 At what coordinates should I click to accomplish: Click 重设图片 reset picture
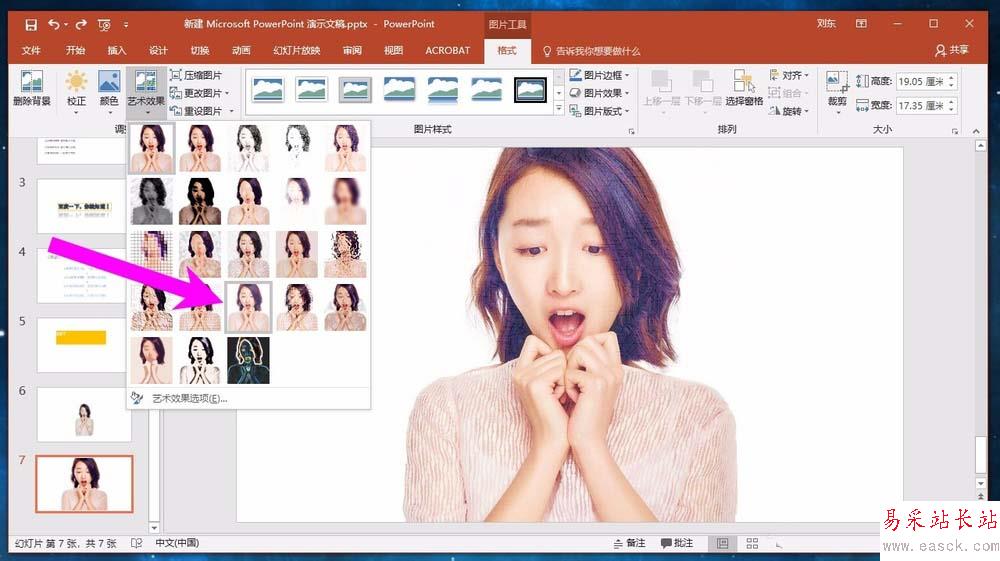202,111
